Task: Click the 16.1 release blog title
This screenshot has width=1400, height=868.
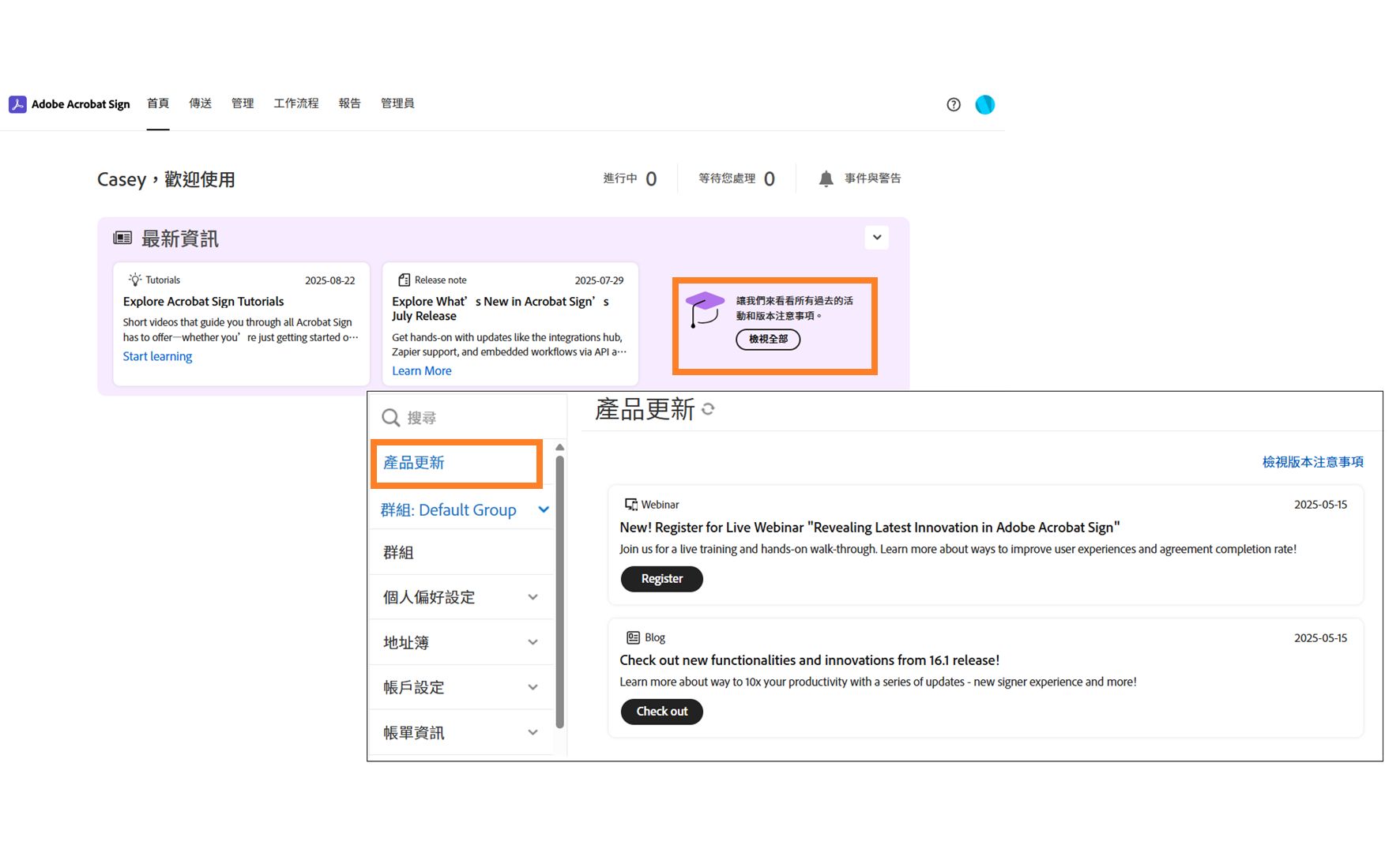Action: coord(810,660)
